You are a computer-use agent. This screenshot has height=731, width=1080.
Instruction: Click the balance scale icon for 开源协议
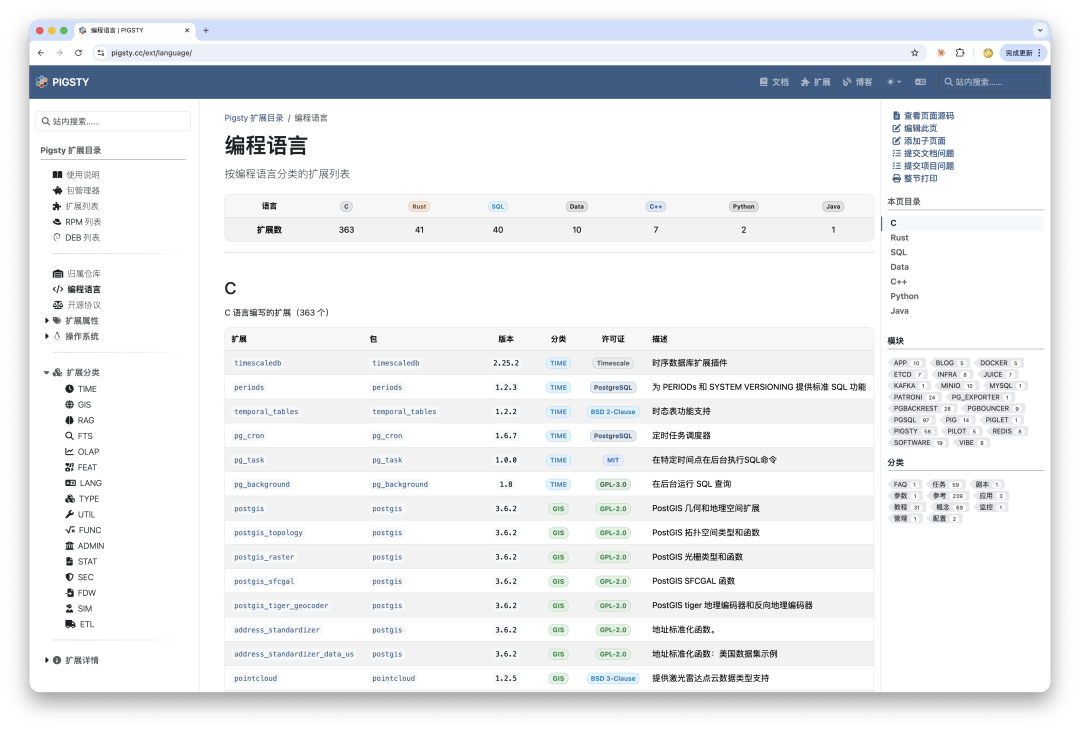tap(58, 305)
